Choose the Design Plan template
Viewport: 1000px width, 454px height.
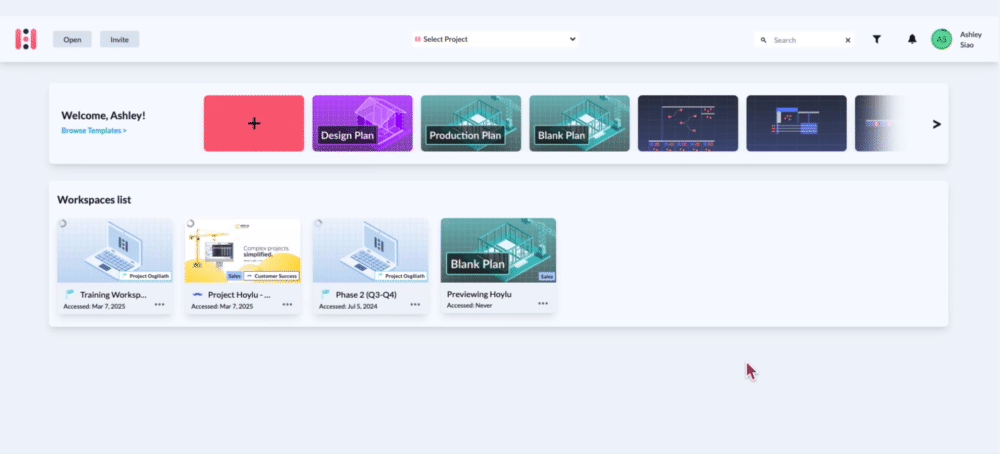coord(362,123)
